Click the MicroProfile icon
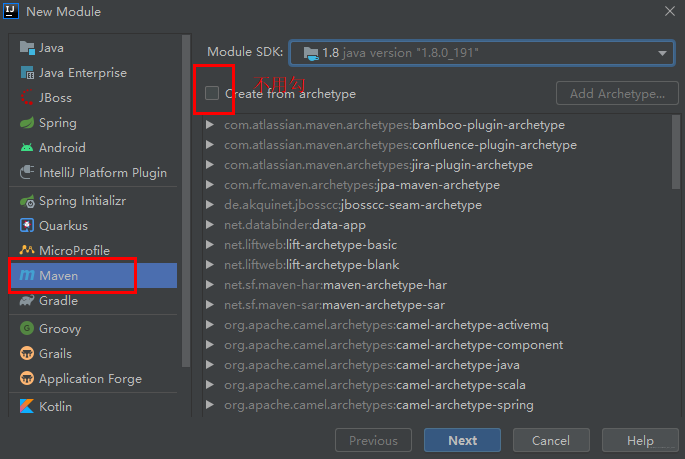 click(x=27, y=250)
